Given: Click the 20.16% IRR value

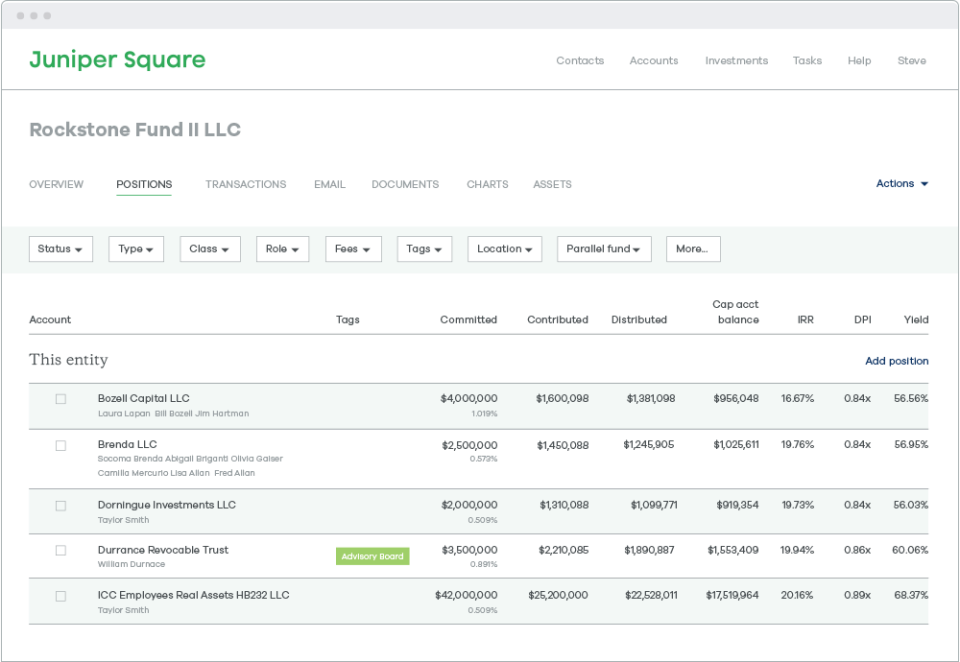Looking at the screenshot, I should coord(797,595).
